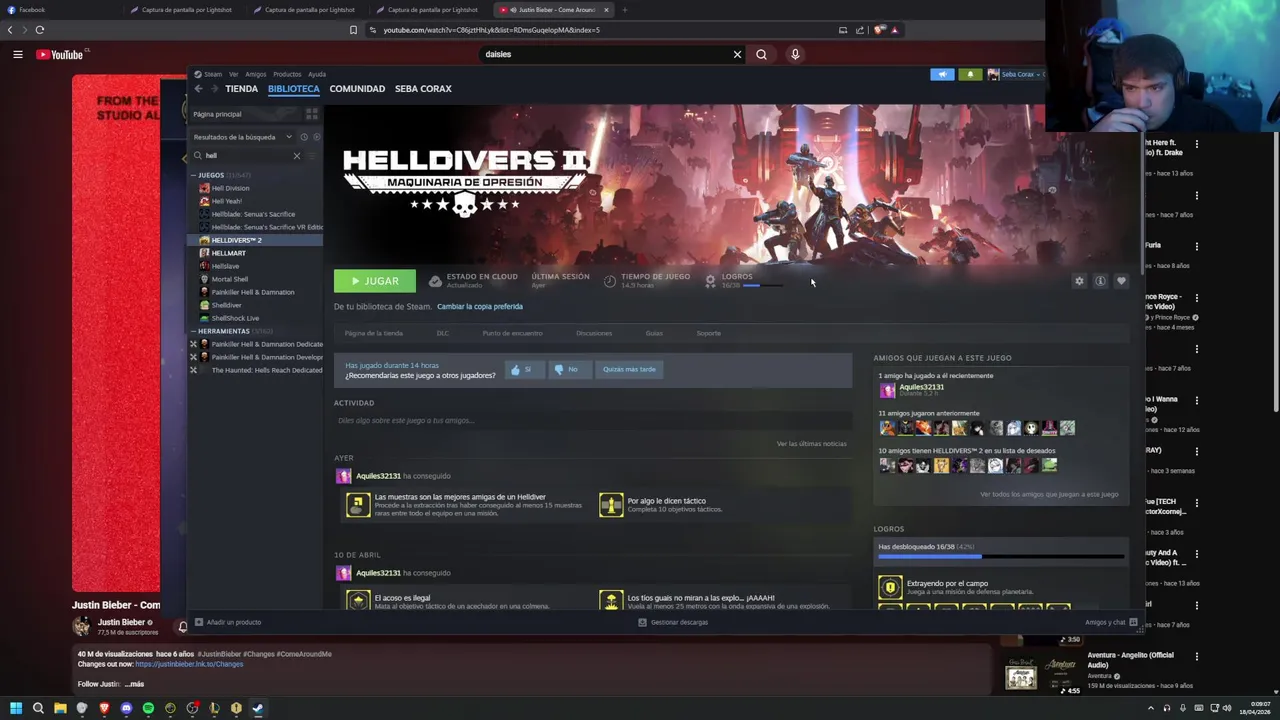Viewport: 1280px width, 720px height.
Task: Open Ver las últimas noticias link
Action: (x=811, y=444)
